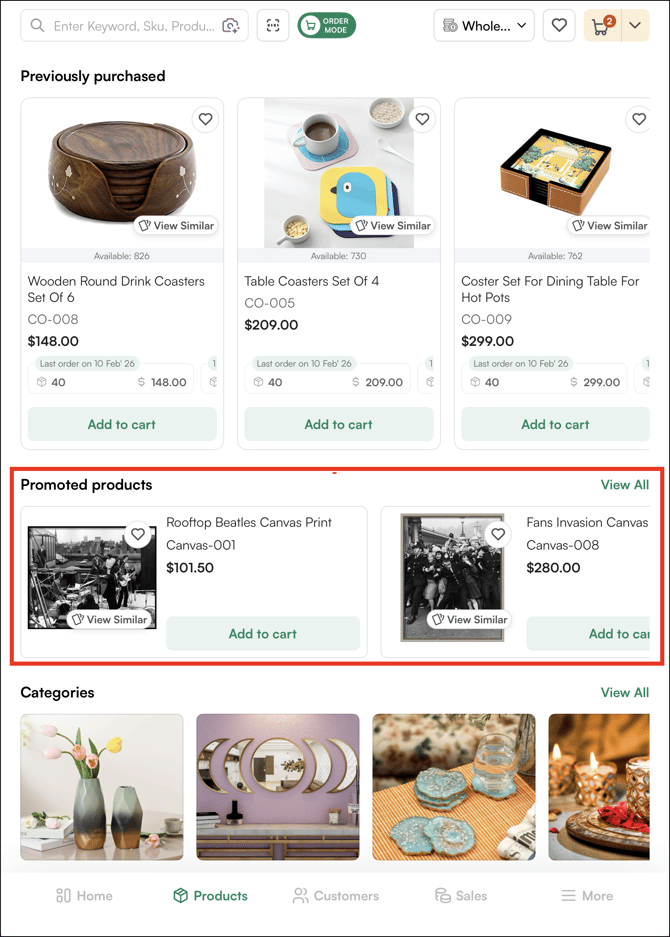Image resolution: width=670 pixels, height=937 pixels.
Task: Open the More menu tab
Action: (x=587, y=896)
